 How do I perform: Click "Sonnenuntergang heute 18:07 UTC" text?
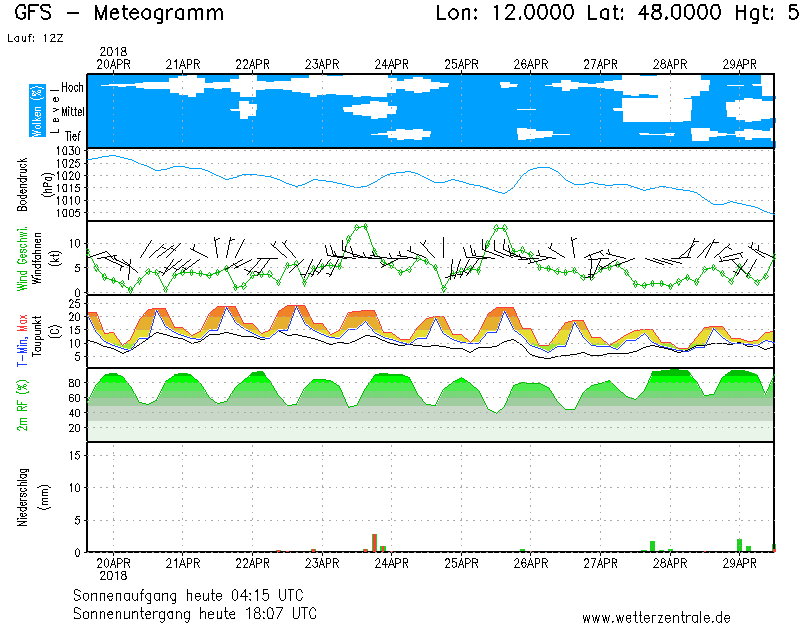(x=195, y=613)
